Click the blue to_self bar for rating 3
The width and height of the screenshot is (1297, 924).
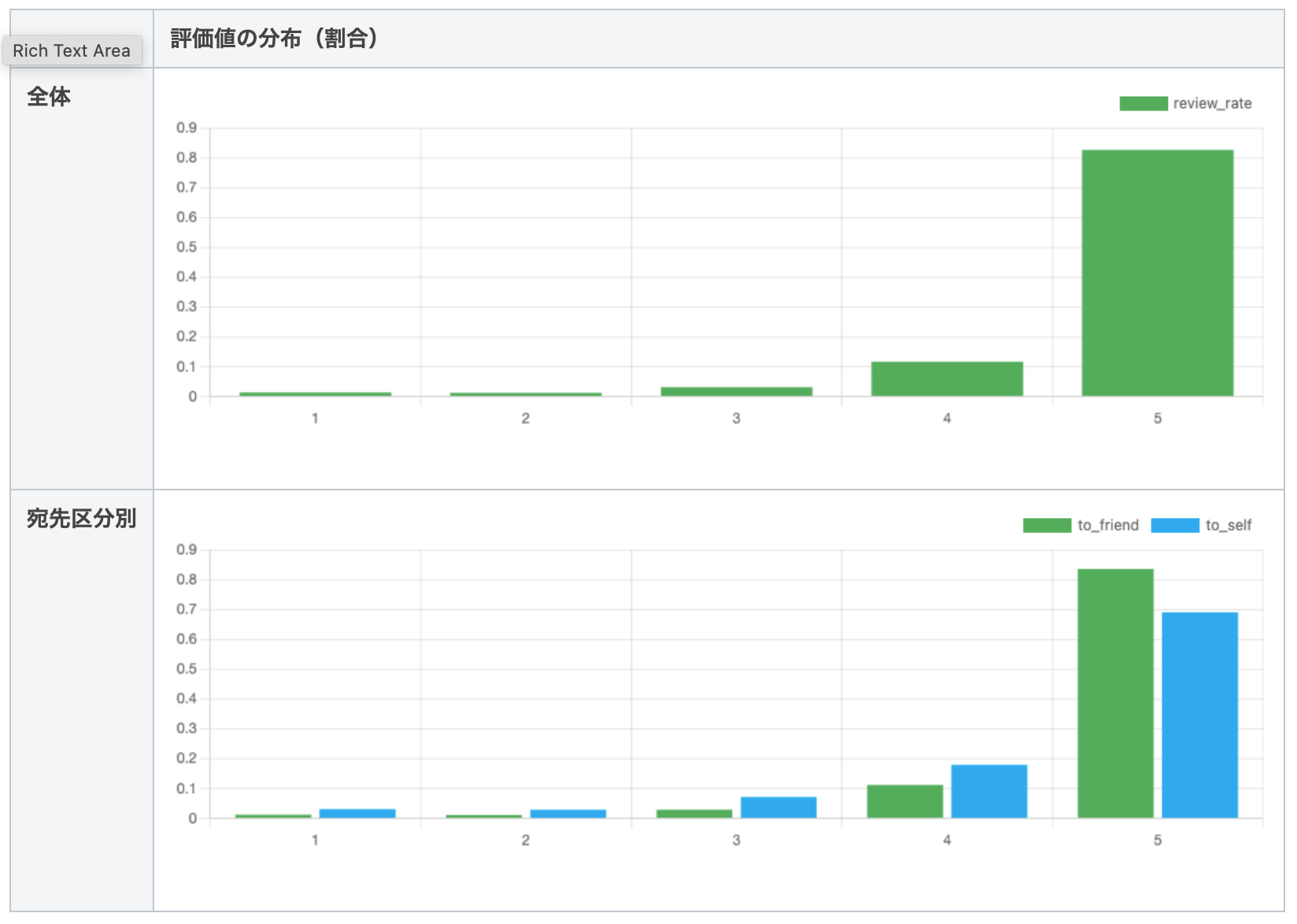tap(778, 808)
